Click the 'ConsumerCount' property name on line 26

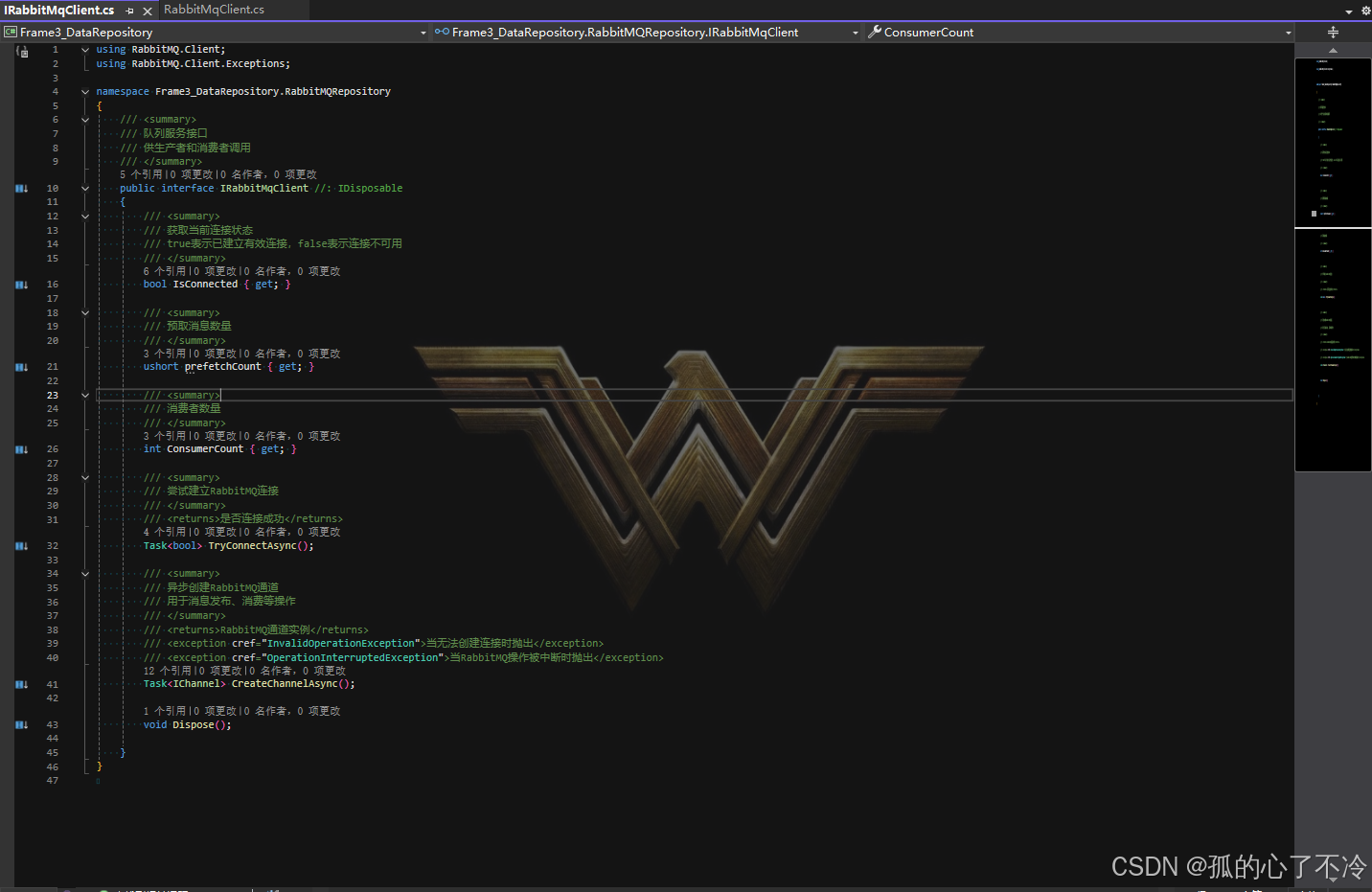click(205, 449)
